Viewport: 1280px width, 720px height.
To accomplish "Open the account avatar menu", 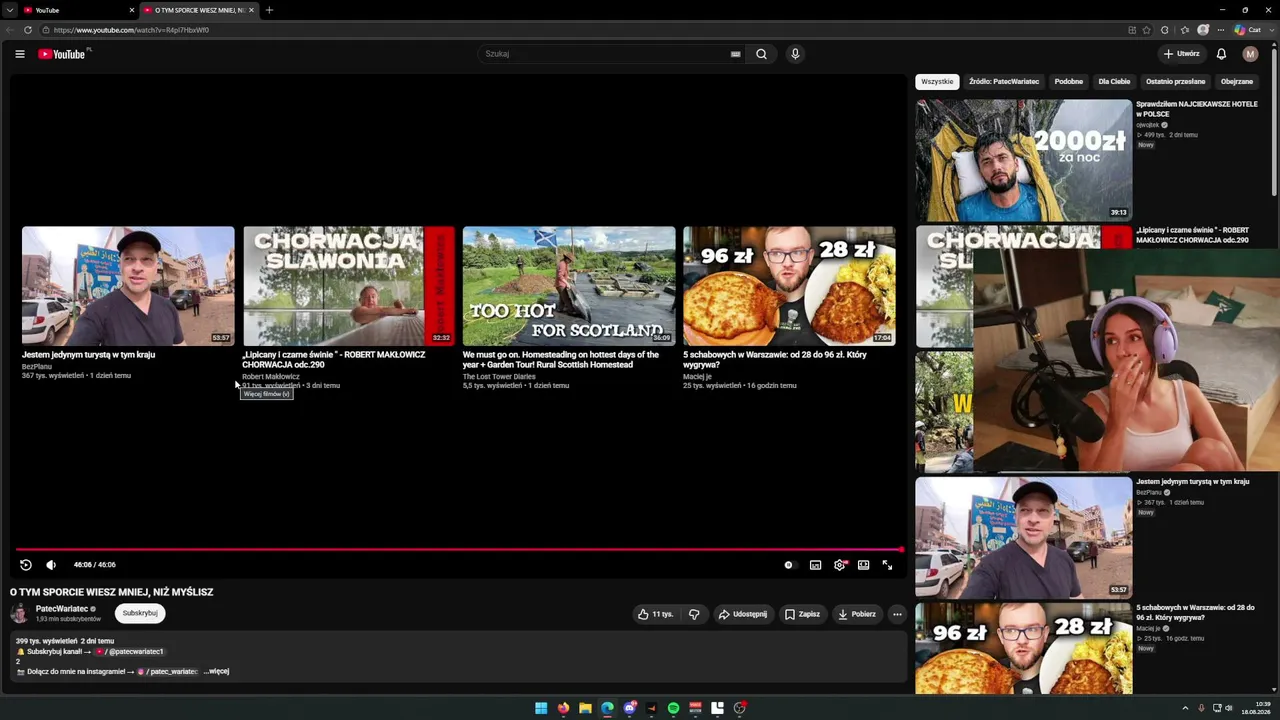I will point(1250,54).
